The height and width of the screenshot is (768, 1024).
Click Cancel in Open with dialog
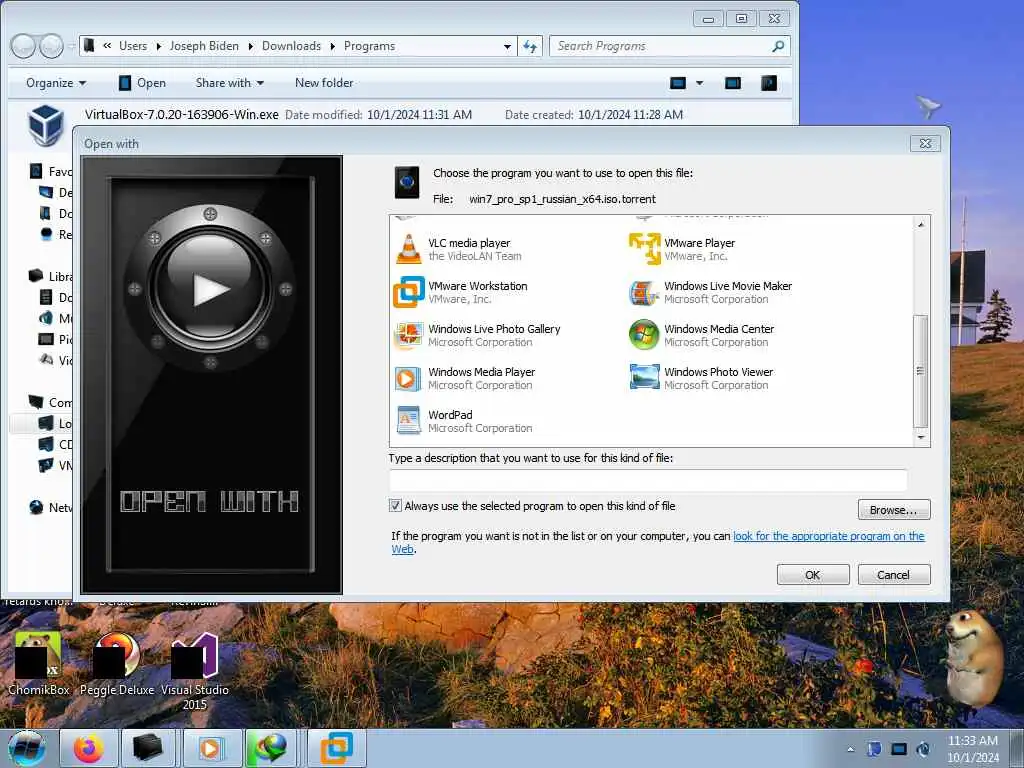(x=893, y=575)
